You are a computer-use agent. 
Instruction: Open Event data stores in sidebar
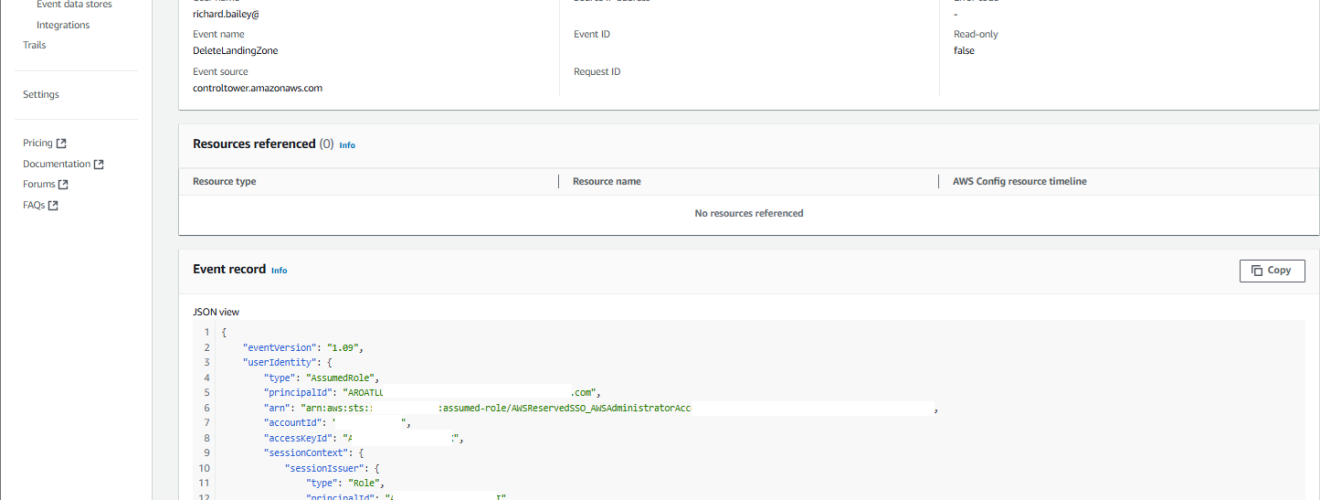[74, 5]
